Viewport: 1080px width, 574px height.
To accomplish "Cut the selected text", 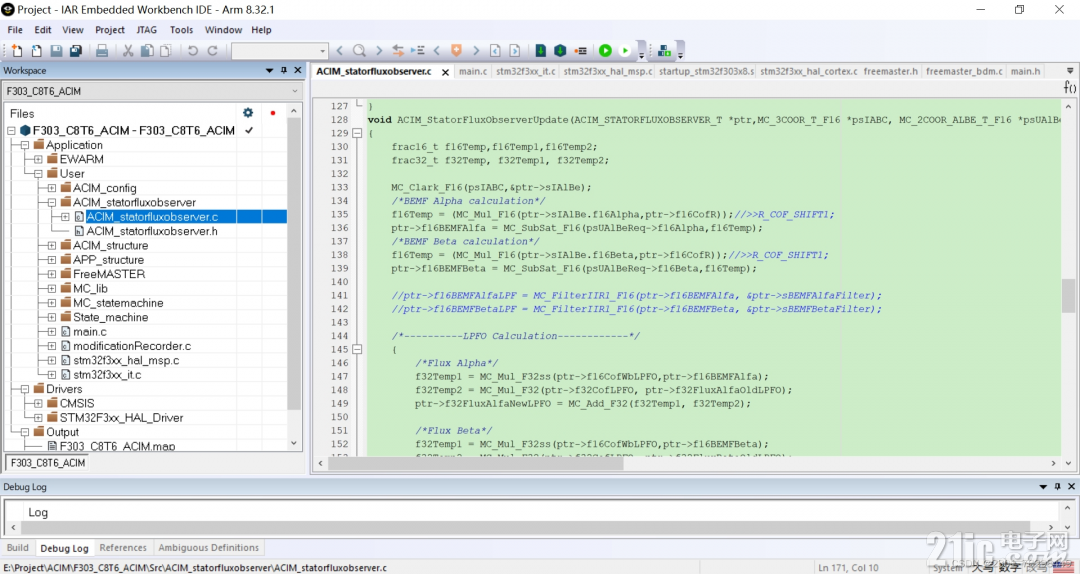I will click(128, 50).
